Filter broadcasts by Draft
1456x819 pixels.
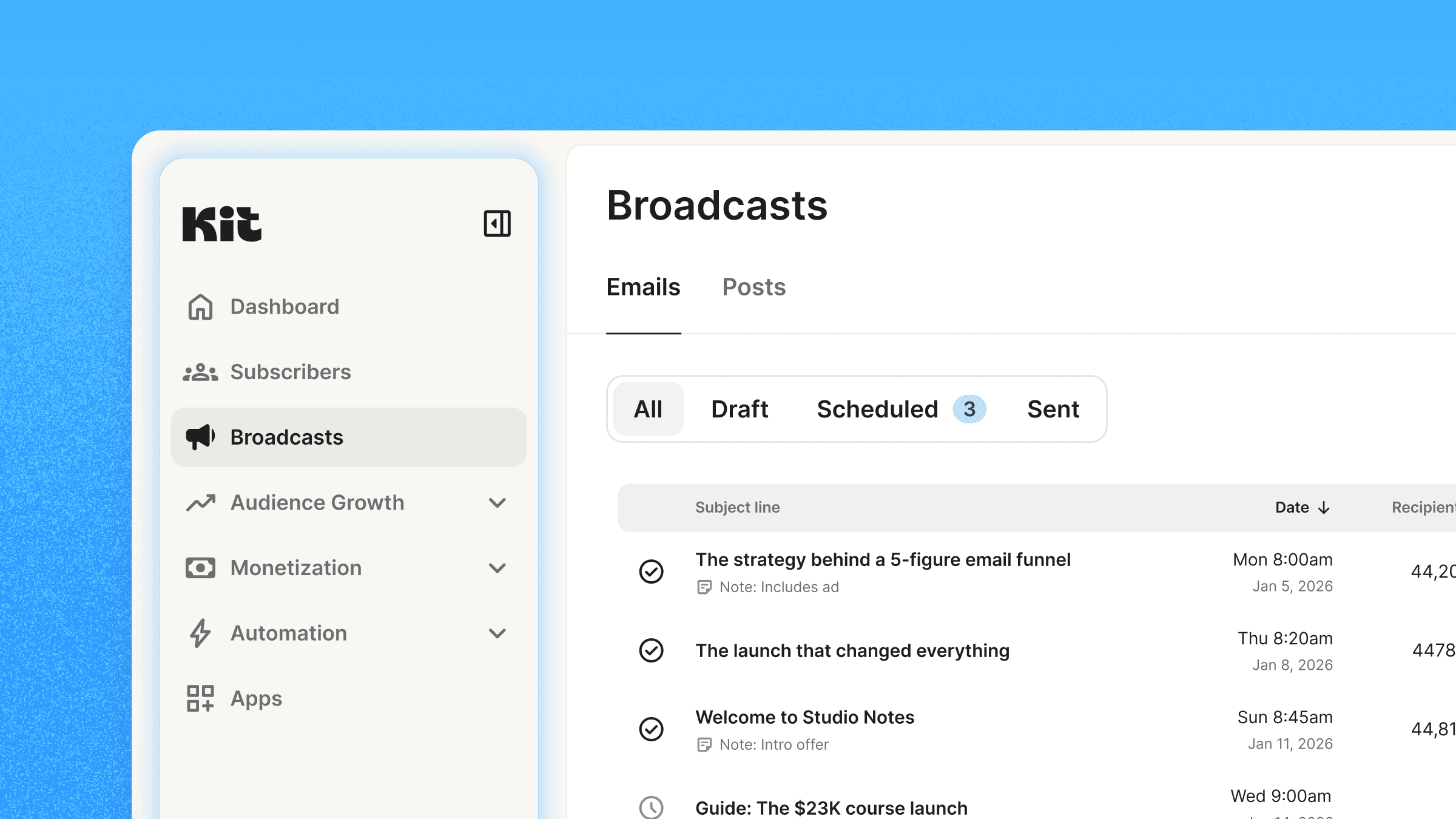[x=740, y=409]
